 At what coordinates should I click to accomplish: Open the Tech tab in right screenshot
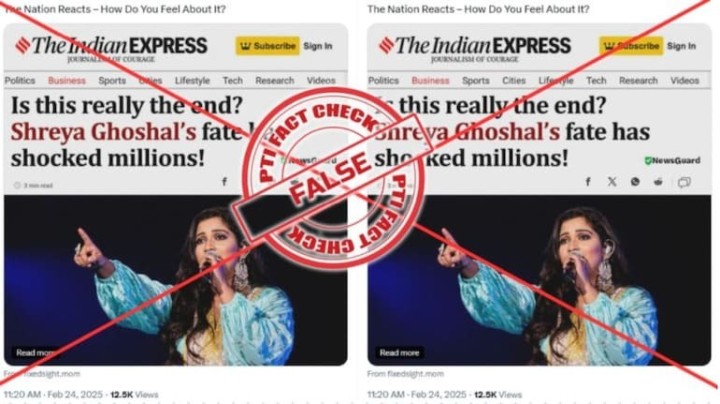pos(596,80)
